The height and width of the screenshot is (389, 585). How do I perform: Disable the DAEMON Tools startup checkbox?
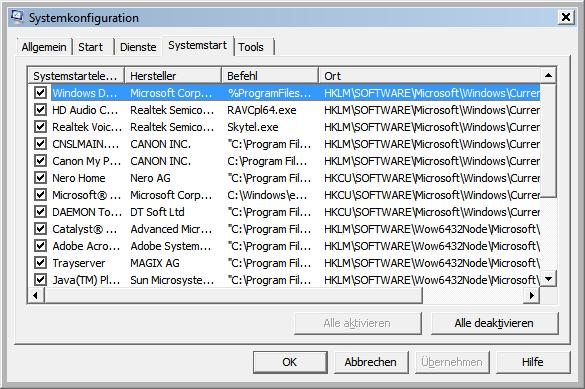coord(40,211)
